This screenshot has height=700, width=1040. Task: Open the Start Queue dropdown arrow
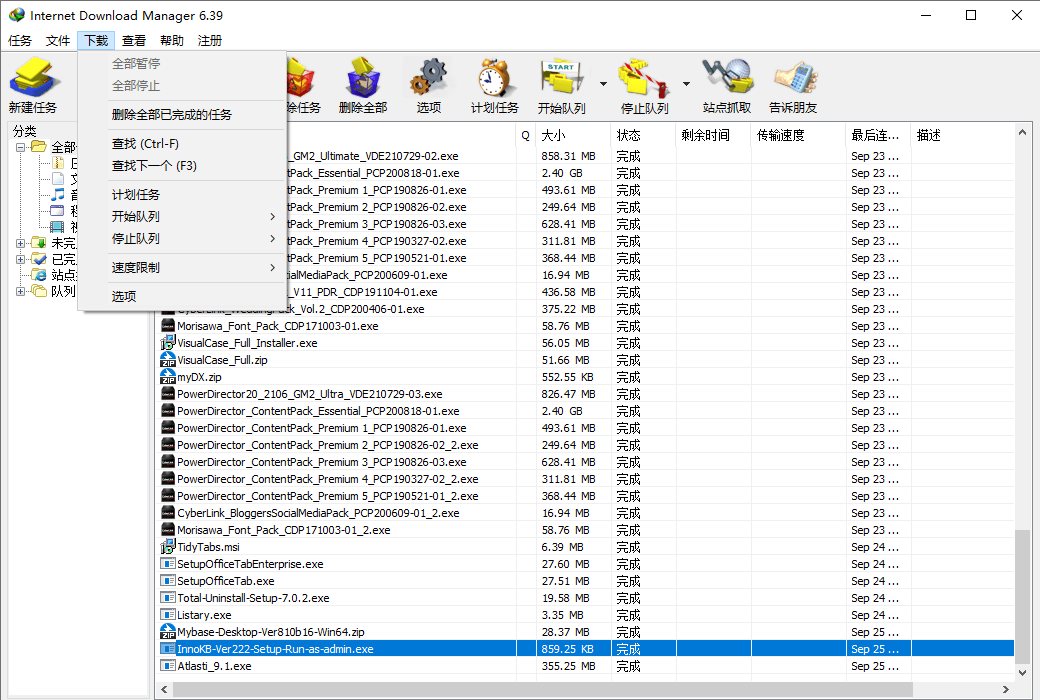[x=603, y=84]
